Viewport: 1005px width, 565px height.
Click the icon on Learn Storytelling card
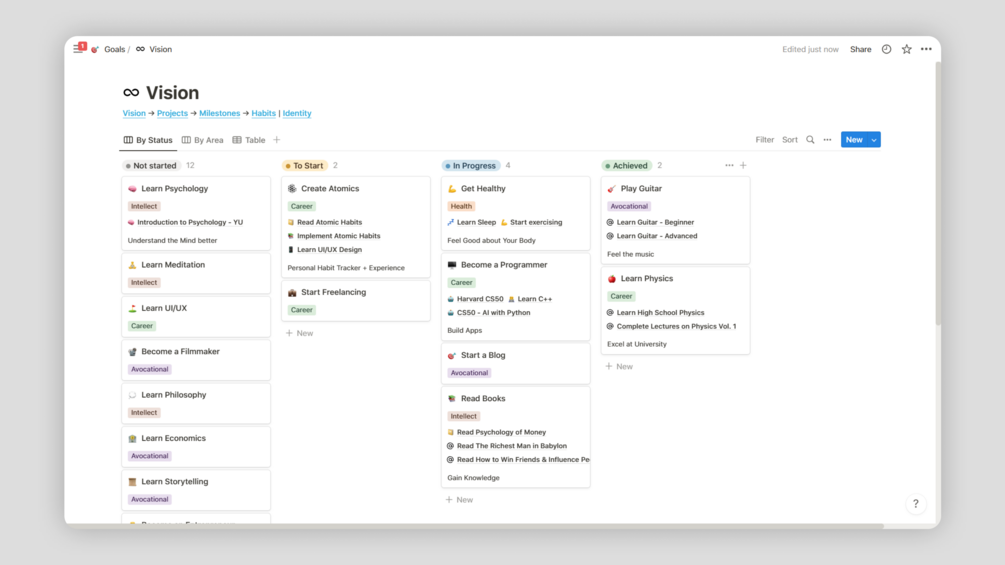click(x=132, y=482)
